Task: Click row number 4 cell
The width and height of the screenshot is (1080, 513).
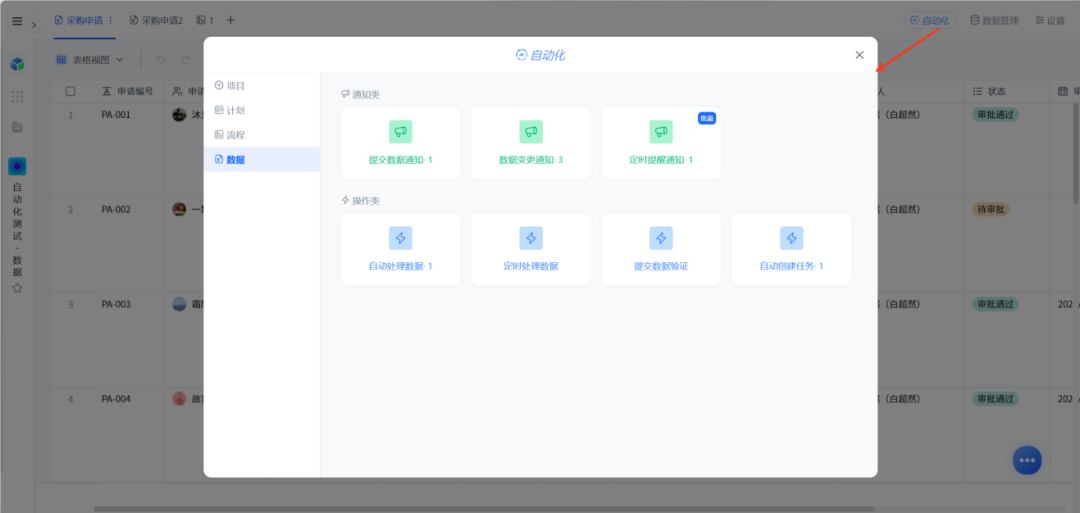Action: (70, 399)
